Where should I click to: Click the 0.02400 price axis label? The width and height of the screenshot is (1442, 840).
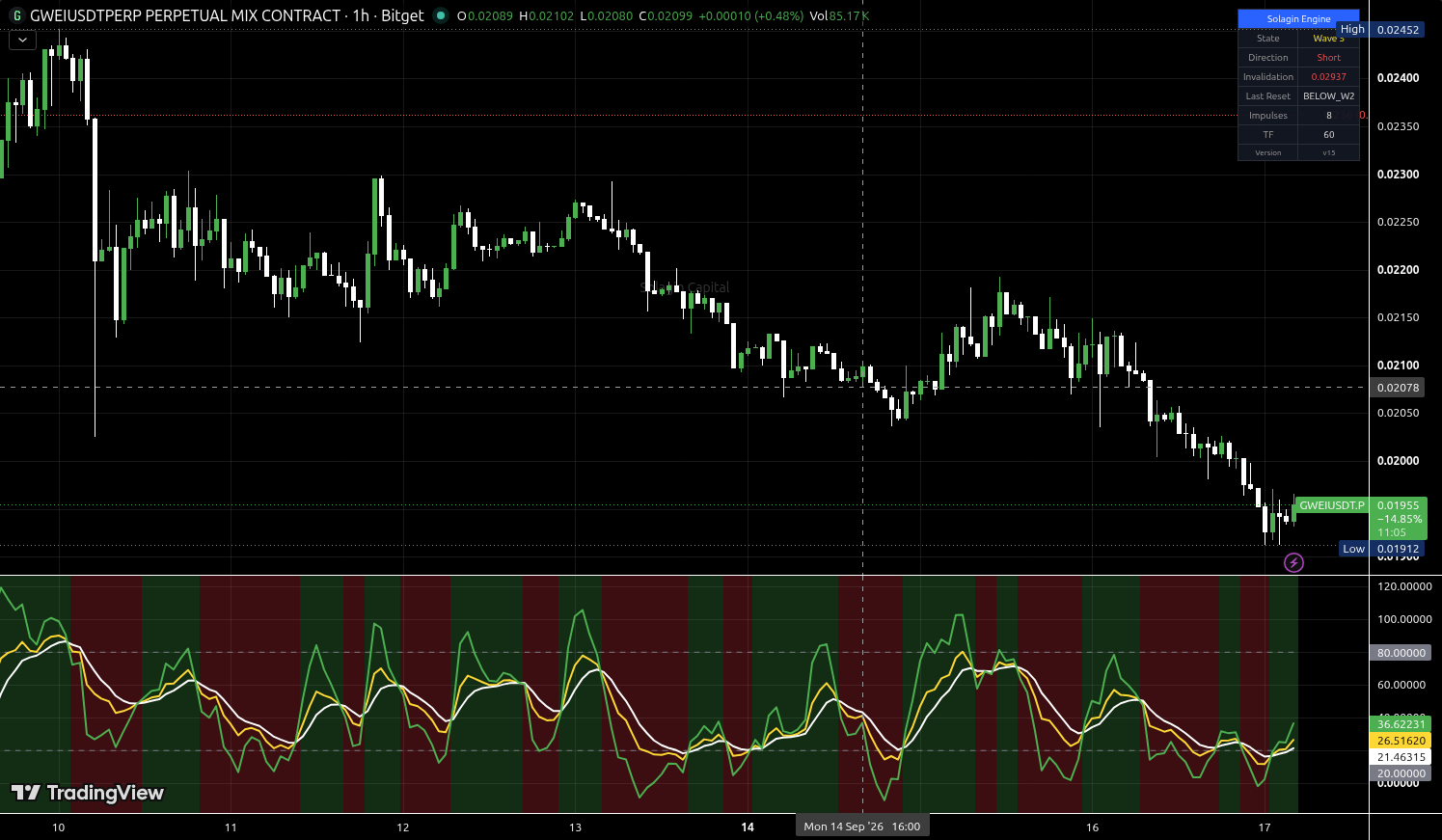point(1398,78)
